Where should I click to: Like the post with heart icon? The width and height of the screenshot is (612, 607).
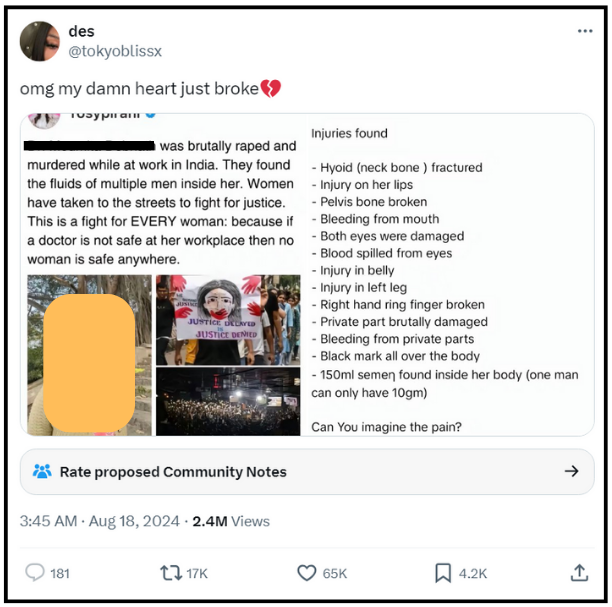tap(306, 573)
